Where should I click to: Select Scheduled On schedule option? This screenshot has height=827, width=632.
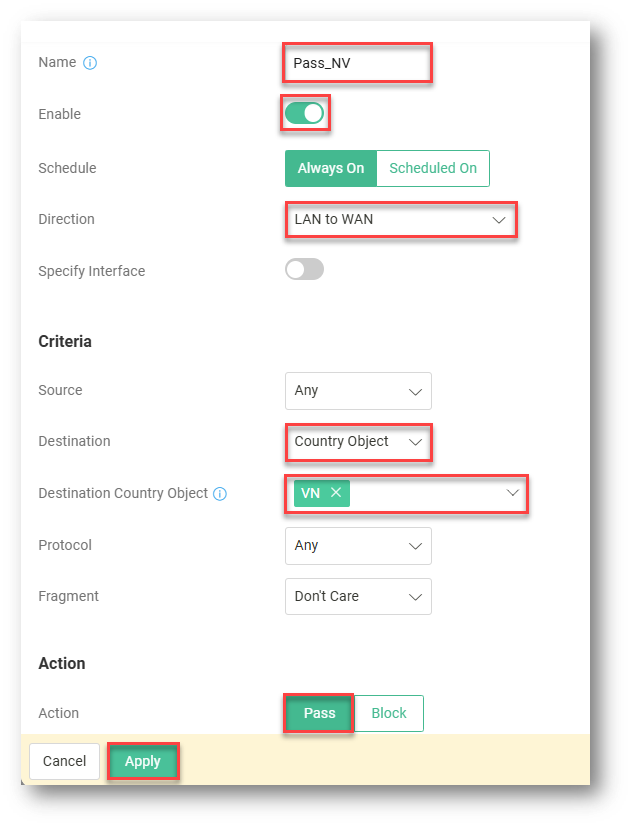click(433, 168)
